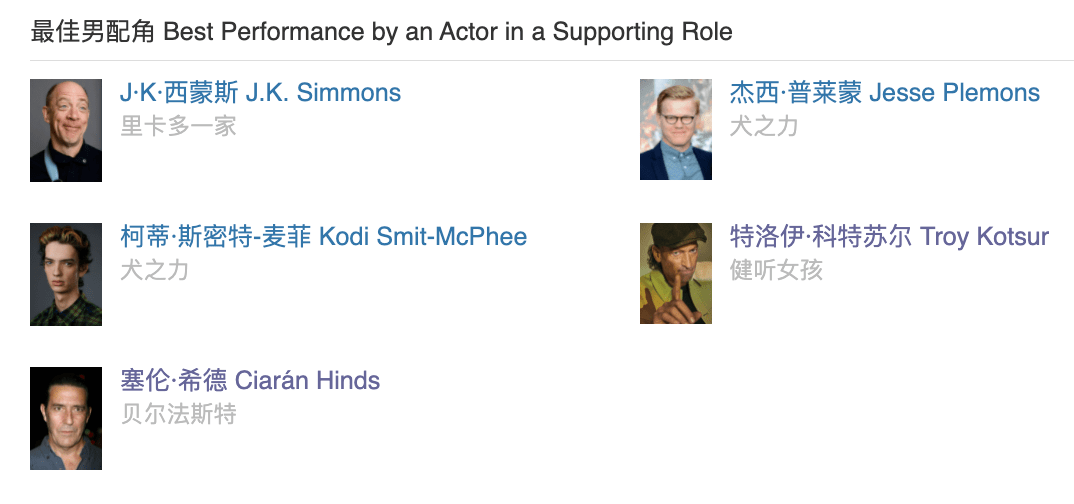Select the film title 健听女孩
This screenshot has width=1074, height=504.
tap(776, 270)
